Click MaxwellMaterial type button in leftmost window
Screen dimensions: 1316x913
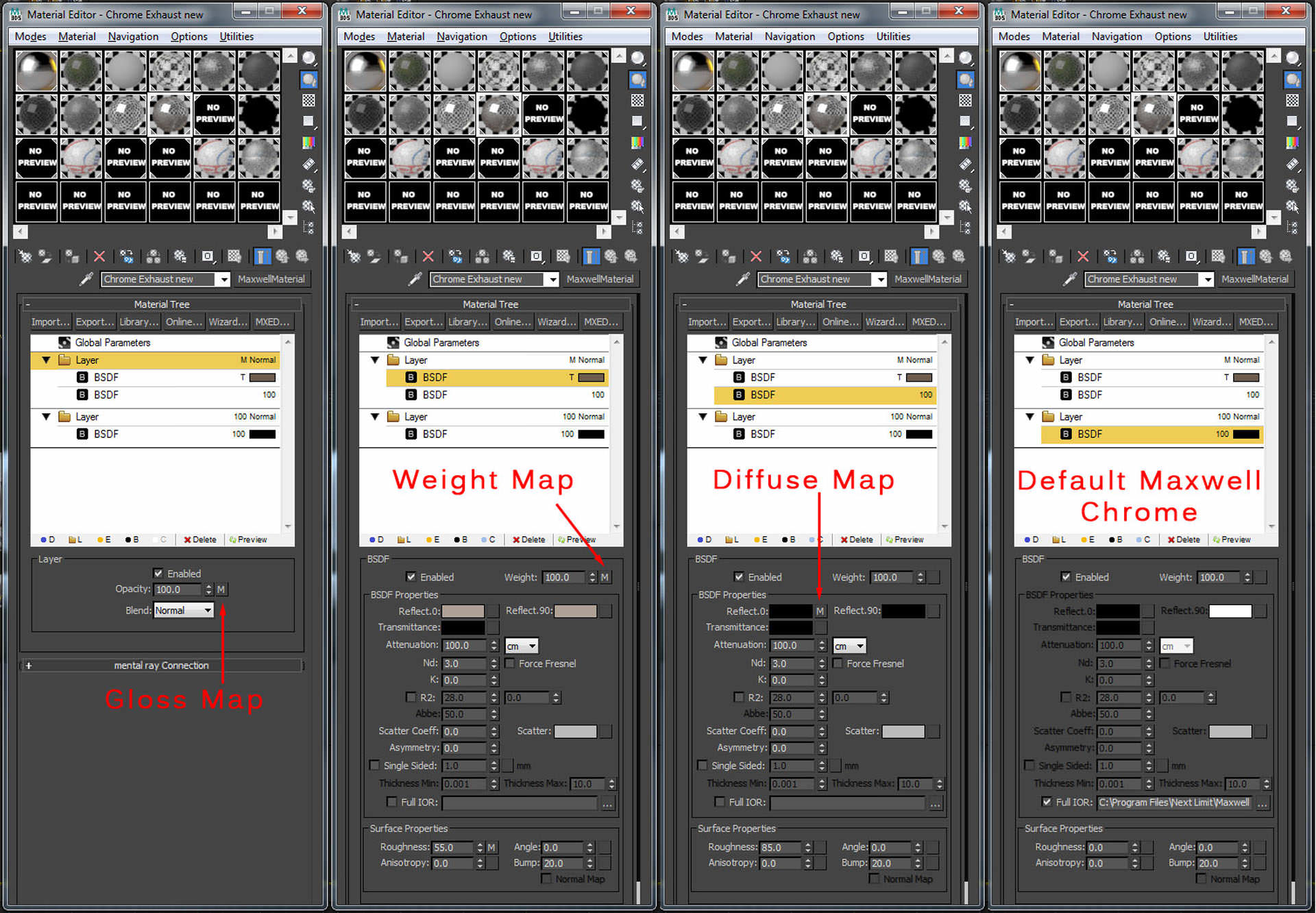(271, 280)
